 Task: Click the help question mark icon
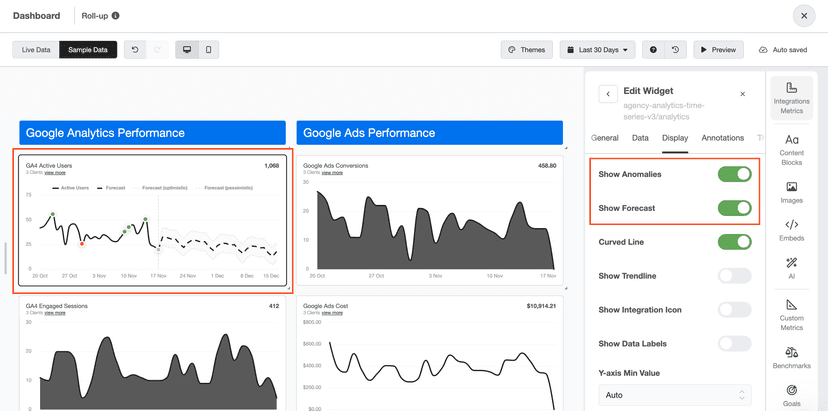click(653, 50)
